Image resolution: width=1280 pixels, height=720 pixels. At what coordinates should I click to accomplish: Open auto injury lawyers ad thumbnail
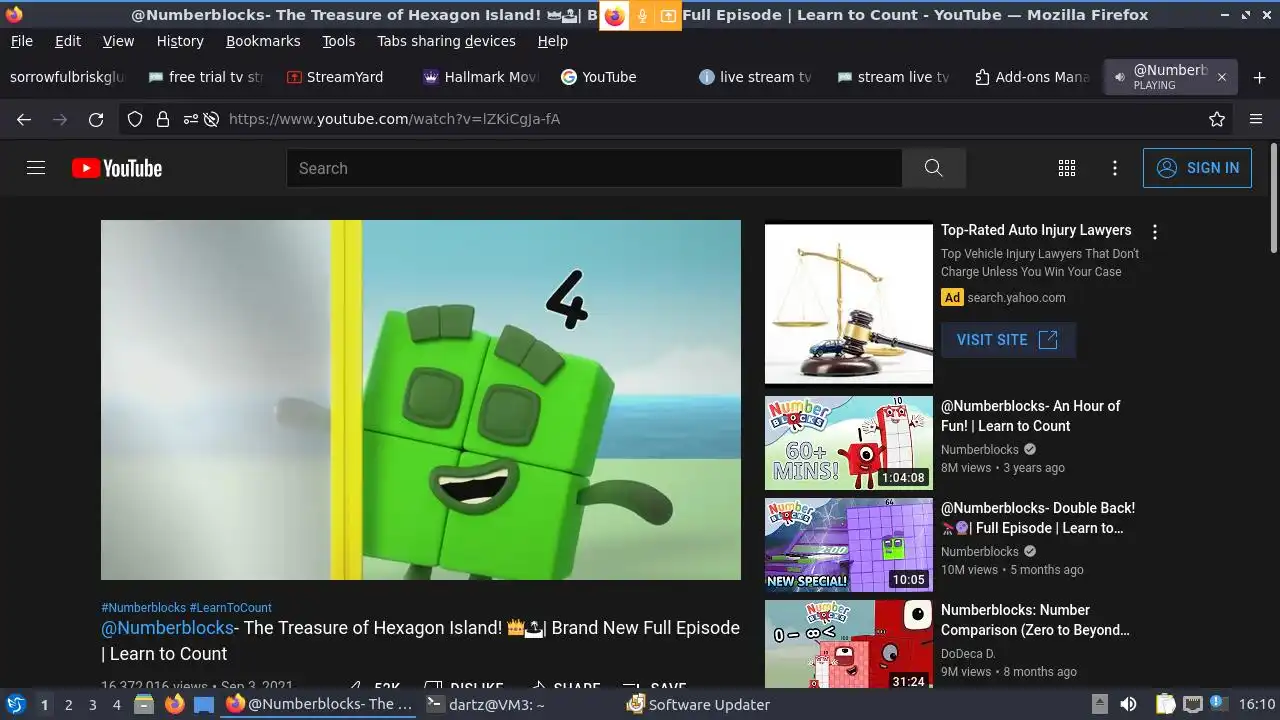coord(849,304)
